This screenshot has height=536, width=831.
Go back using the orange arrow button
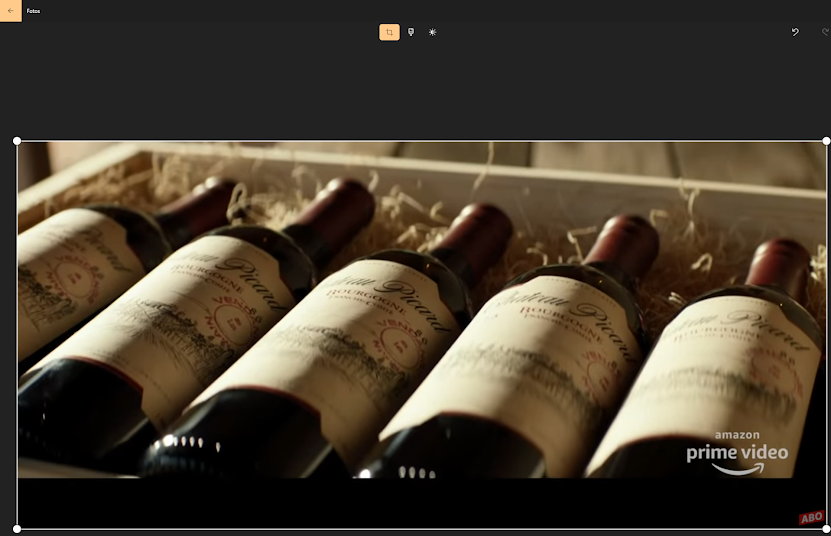(11, 11)
